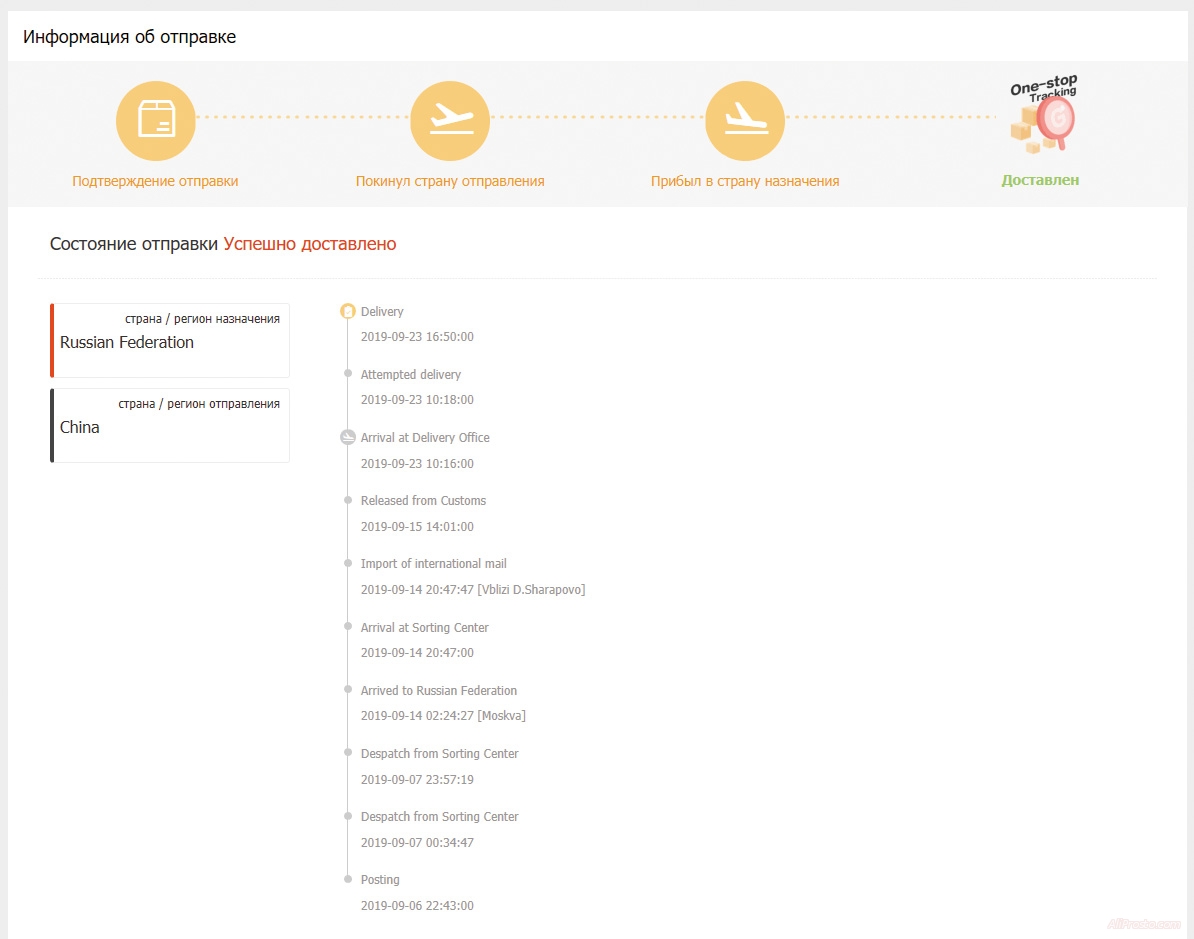1194x939 pixels.
Task: Click the package box confirmation icon
Action: (x=155, y=120)
